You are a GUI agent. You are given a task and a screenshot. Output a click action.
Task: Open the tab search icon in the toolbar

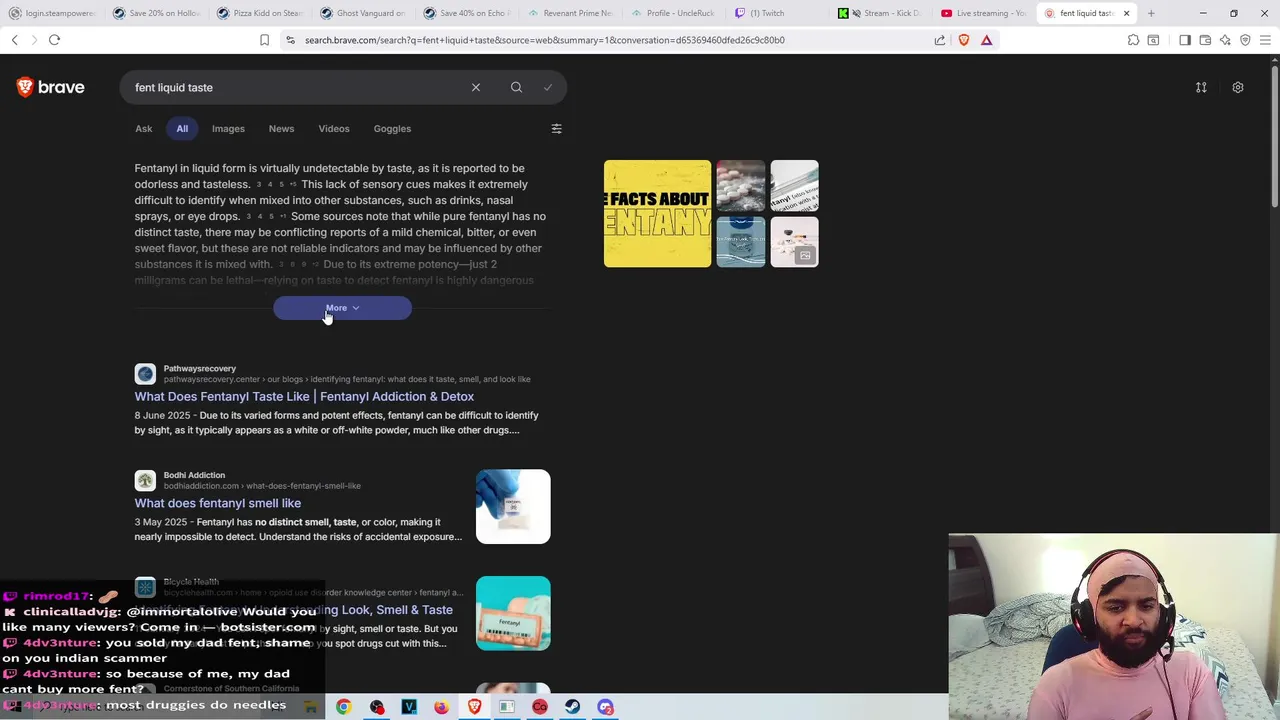tap(1153, 40)
